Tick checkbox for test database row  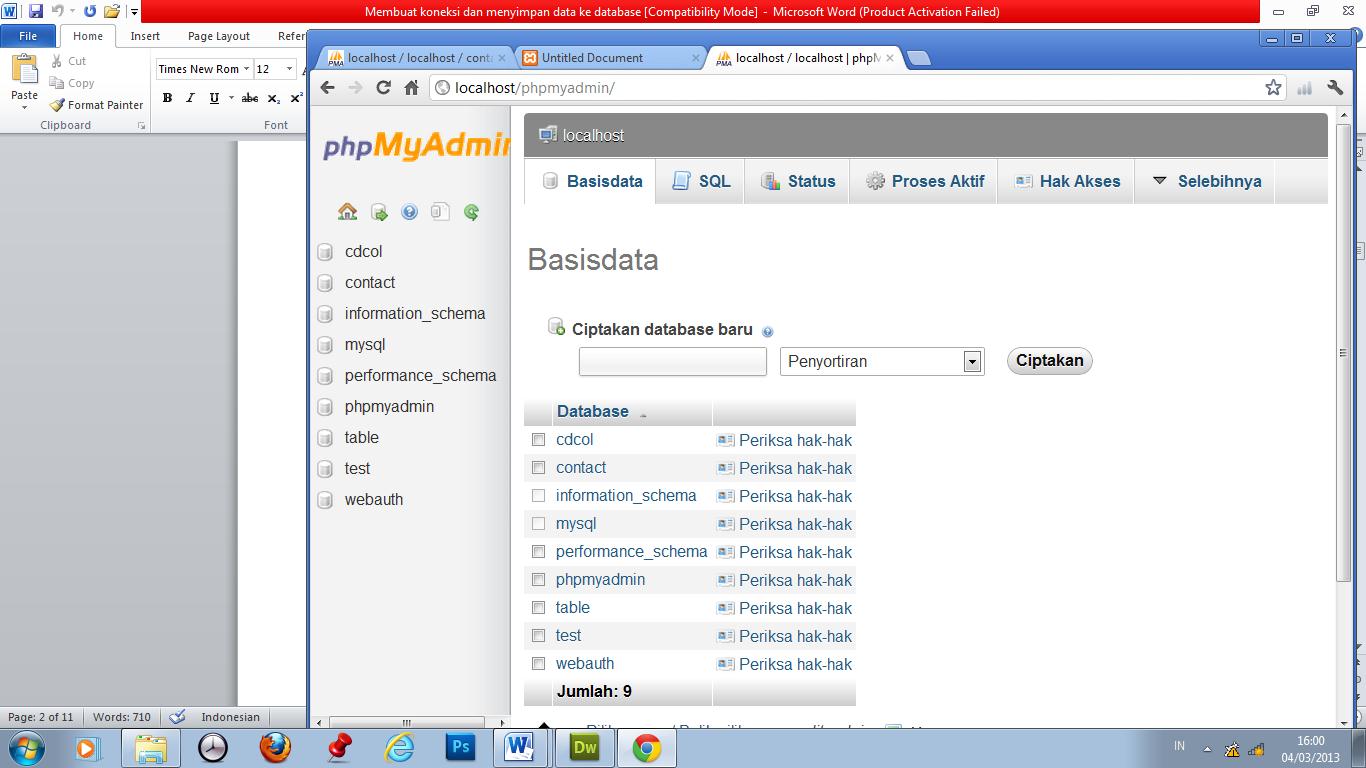tap(539, 636)
